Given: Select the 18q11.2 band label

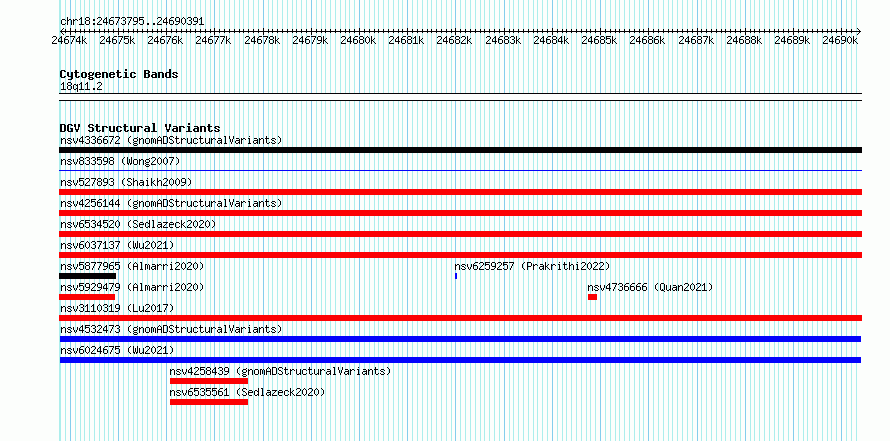Looking at the screenshot, I should coord(81,87).
